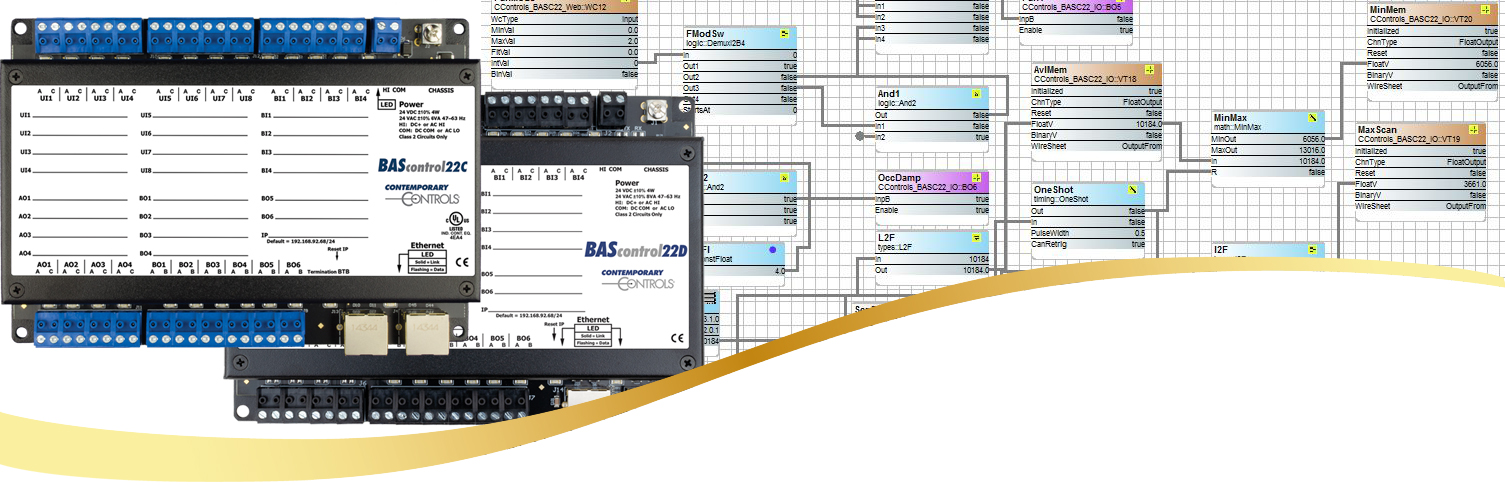Click the In2 row of And1
Viewport: 1505px width, 485px height.
(x=932, y=137)
